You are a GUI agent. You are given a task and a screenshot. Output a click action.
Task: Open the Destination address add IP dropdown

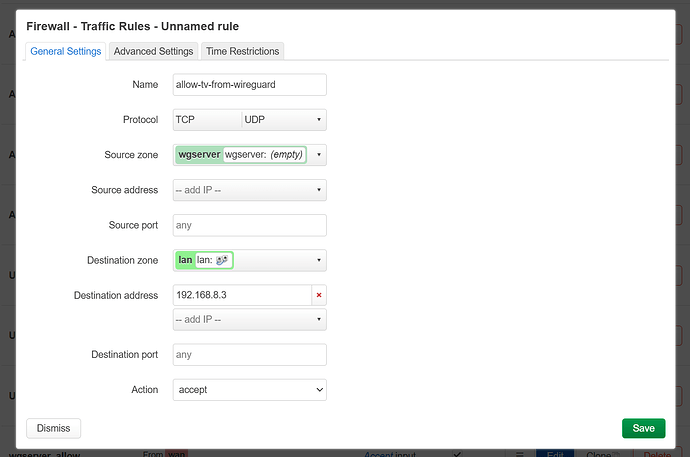click(x=249, y=320)
